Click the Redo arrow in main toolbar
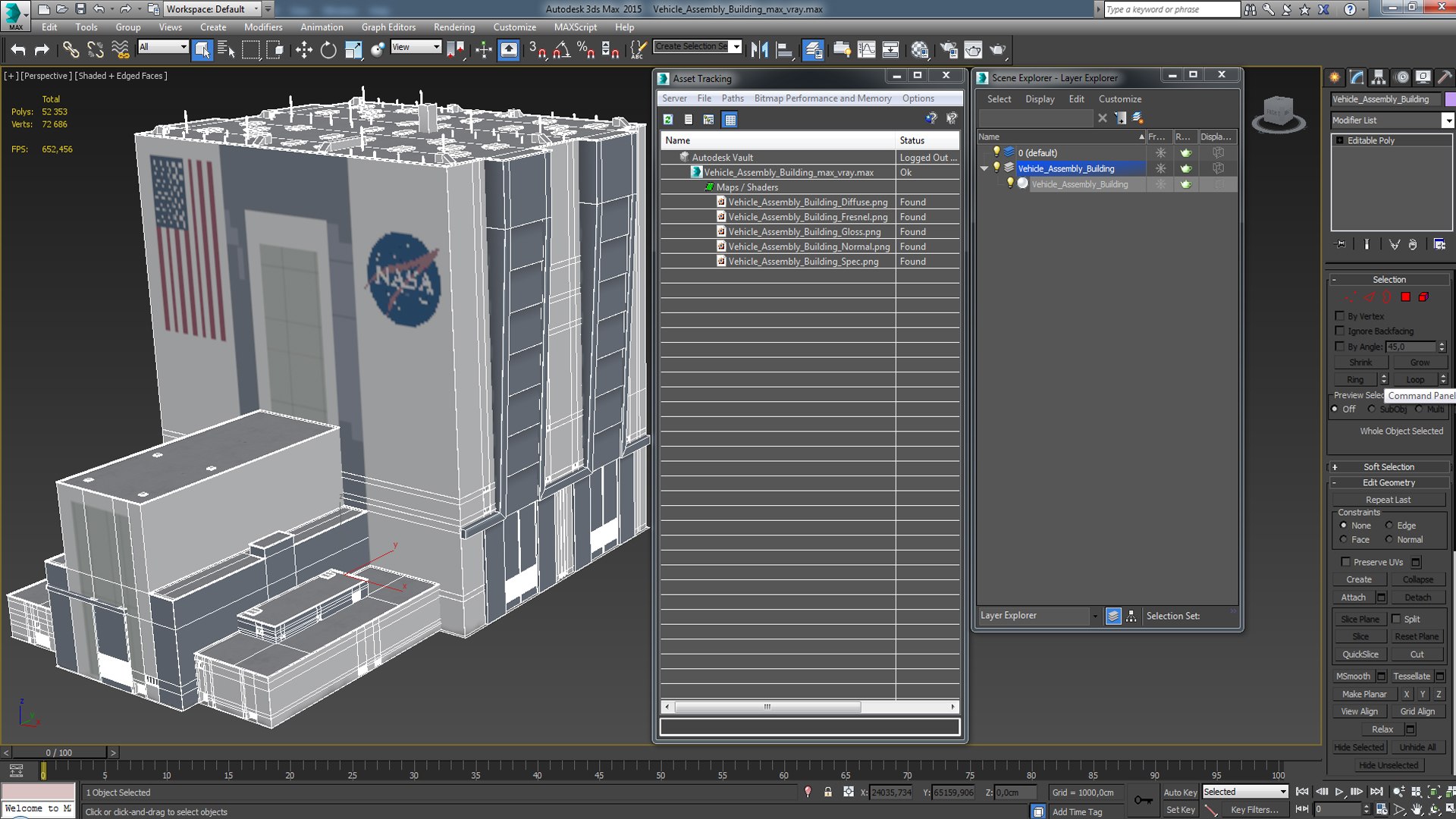 tap(42, 50)
